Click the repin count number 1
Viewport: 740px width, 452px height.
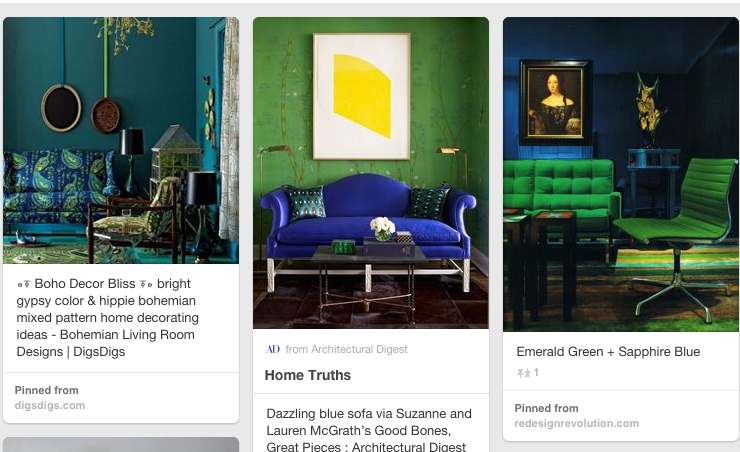pyautogui.click(x=536, y=373)
